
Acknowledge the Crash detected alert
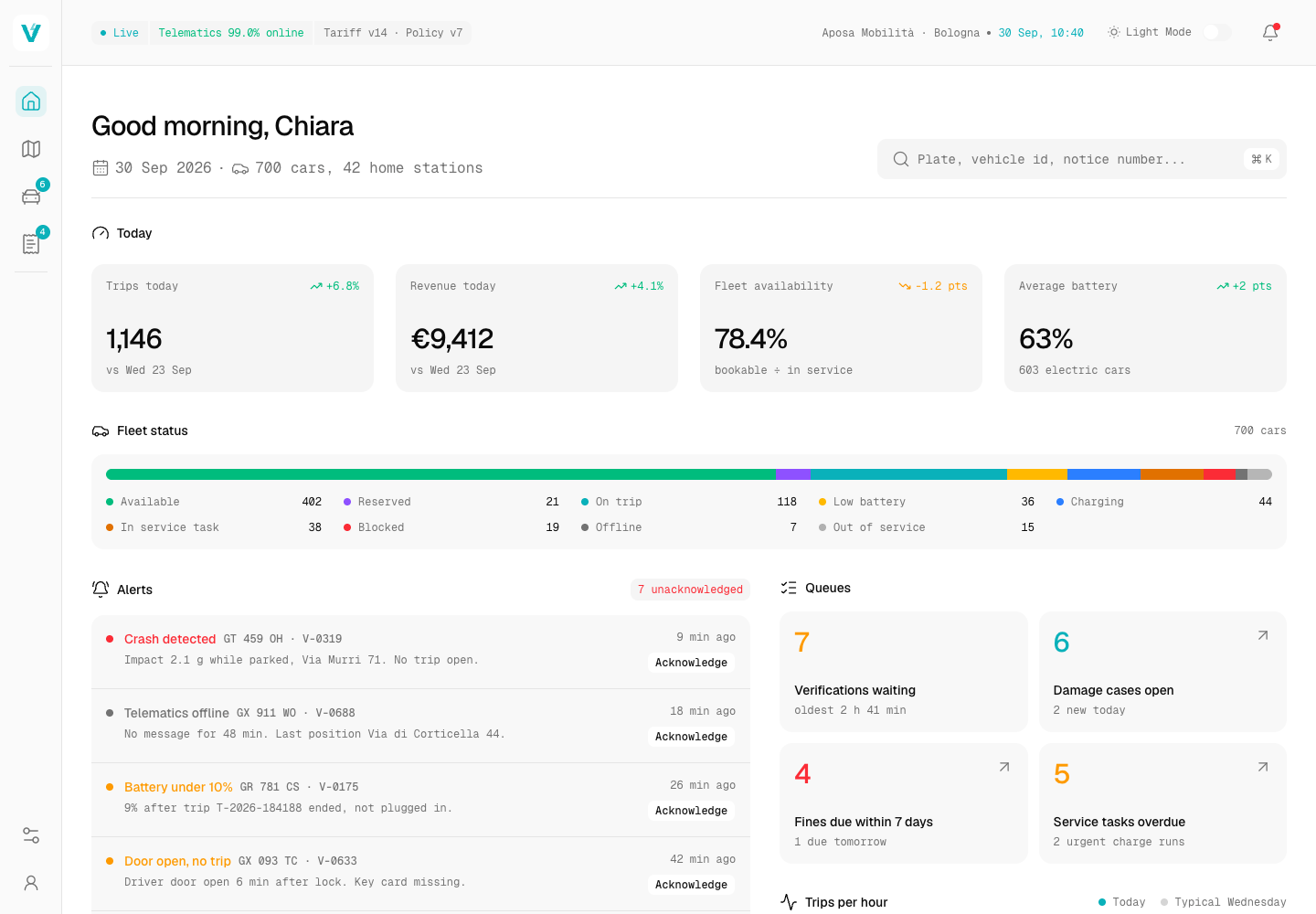click(691, 663)
